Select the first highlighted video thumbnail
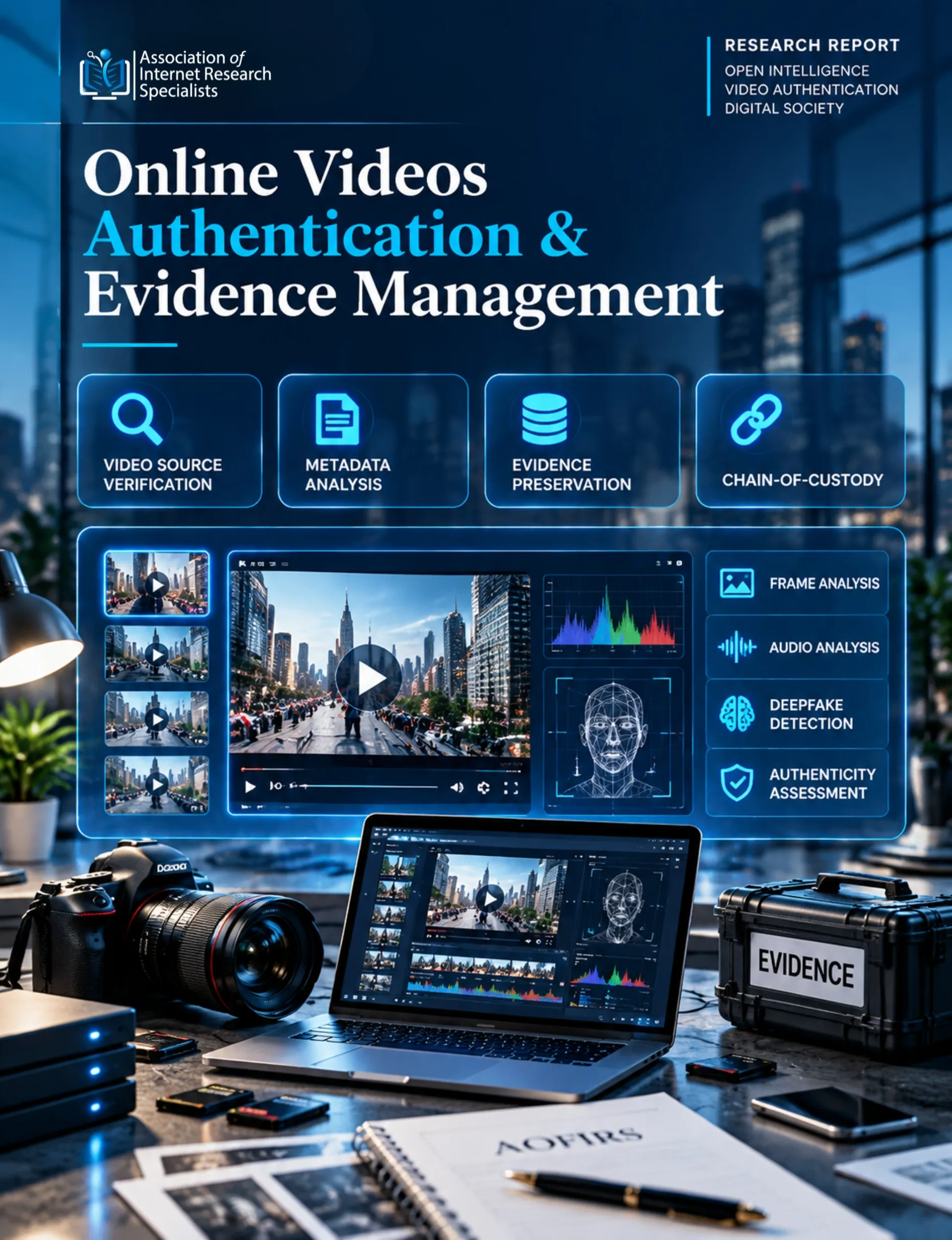The height and width of the screenshot is (1240, 952). coord(157,583)
